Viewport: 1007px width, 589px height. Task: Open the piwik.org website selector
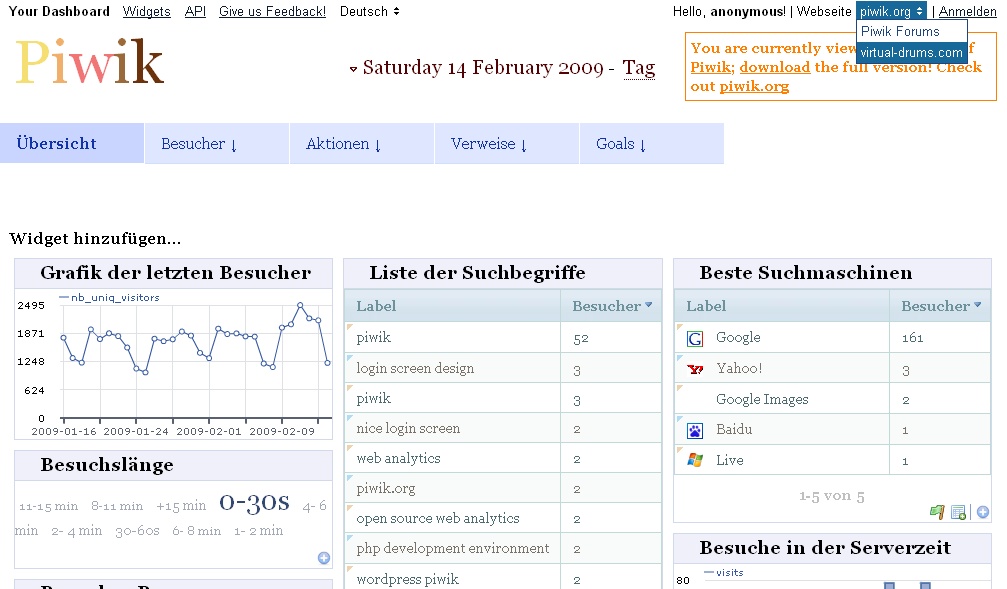click(x=891, y=12)
